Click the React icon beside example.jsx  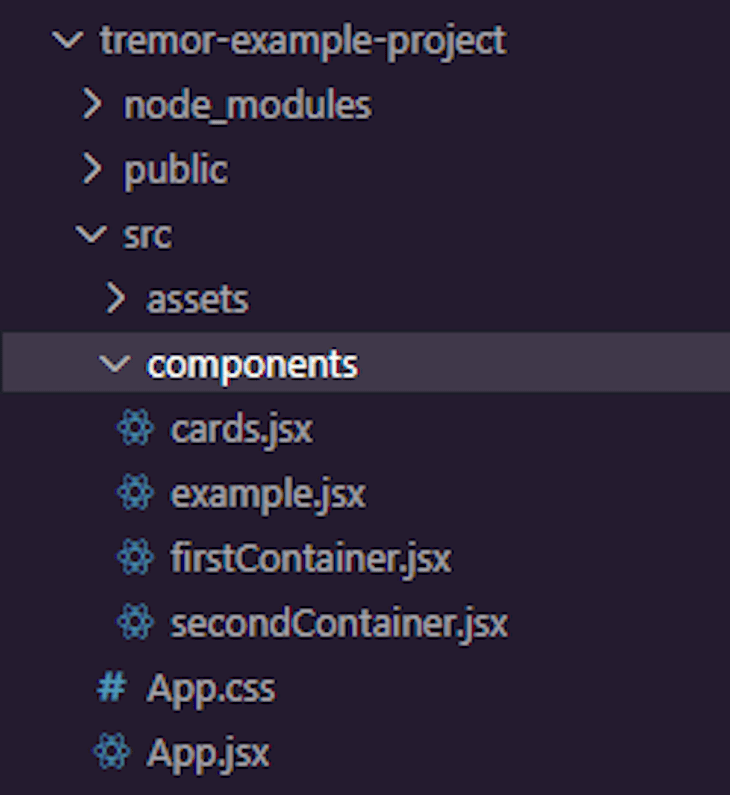click(135, 493)
